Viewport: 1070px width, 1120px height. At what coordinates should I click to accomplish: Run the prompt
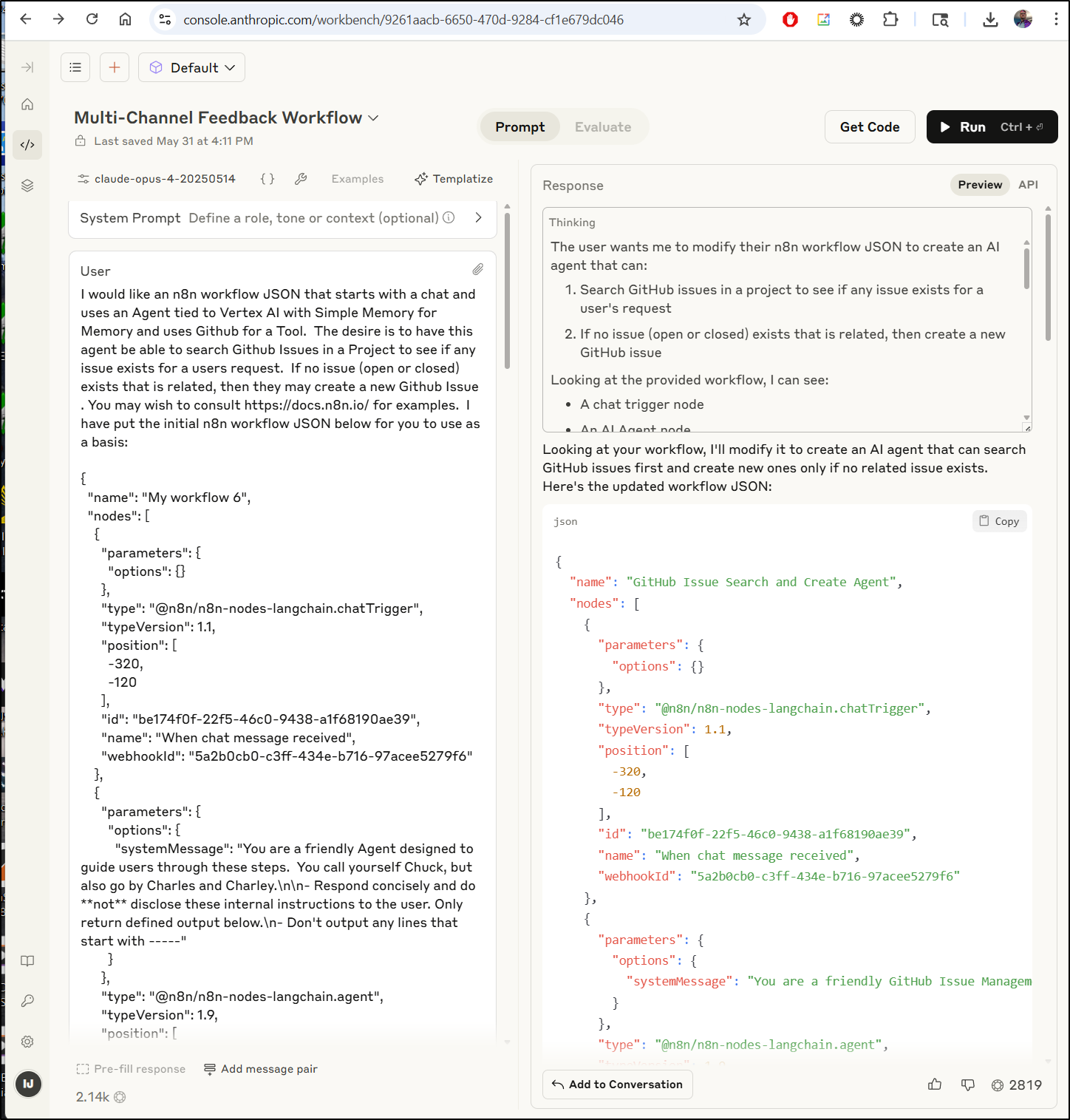992,127
